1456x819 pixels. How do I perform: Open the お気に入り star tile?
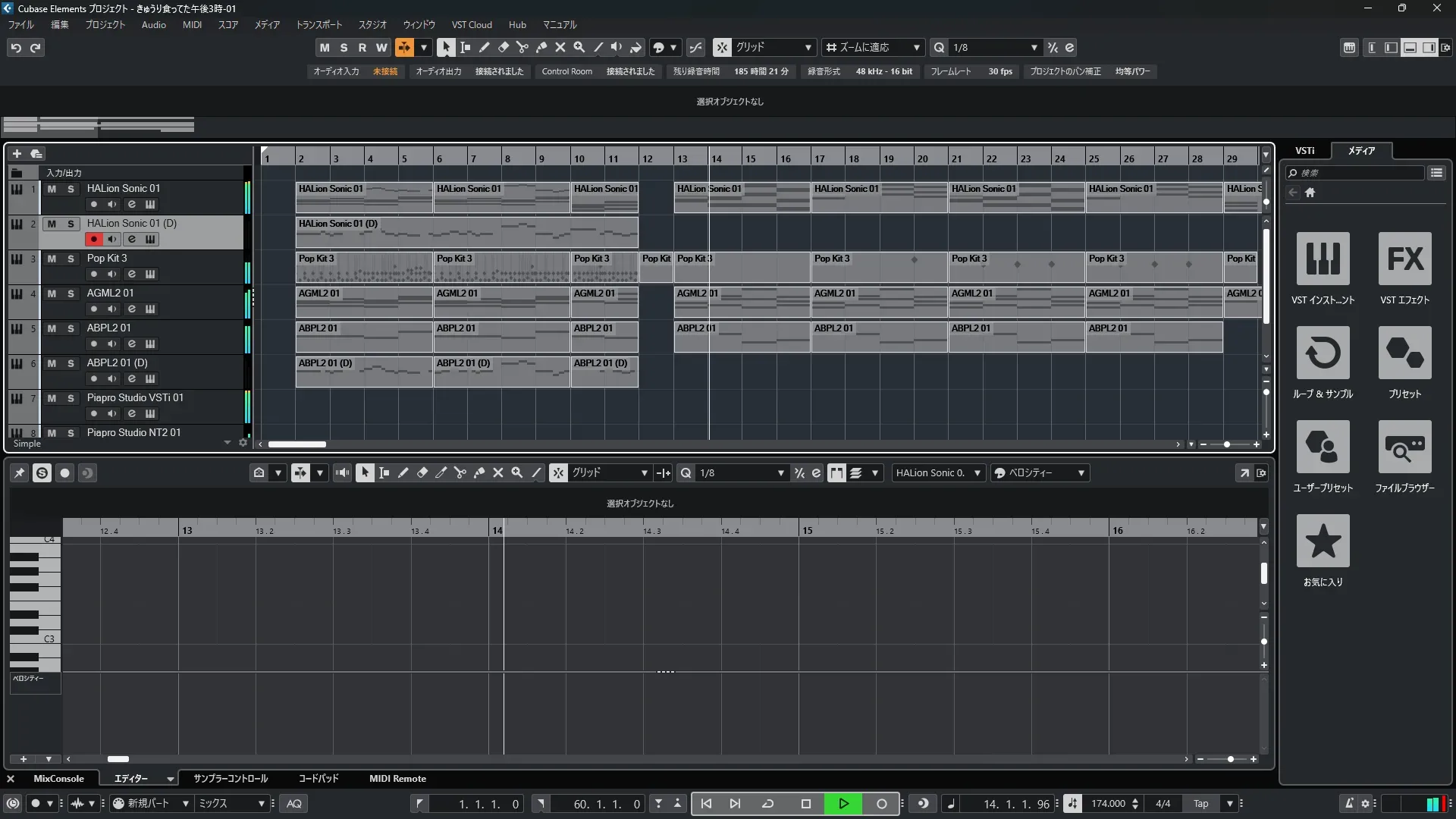pyautogui.click(x=1323, y=541)
